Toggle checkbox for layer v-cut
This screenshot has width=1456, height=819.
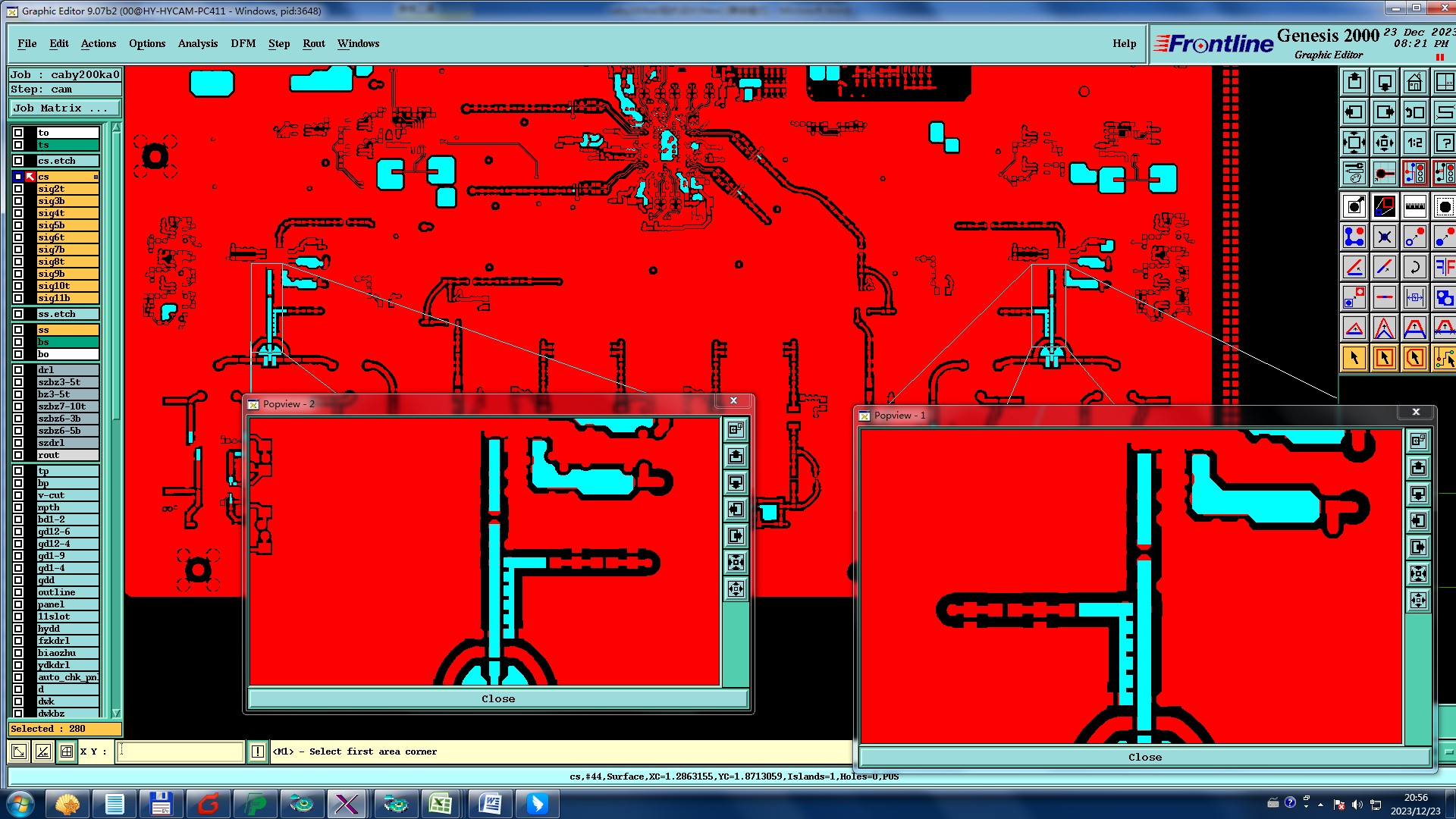(18, 495)
